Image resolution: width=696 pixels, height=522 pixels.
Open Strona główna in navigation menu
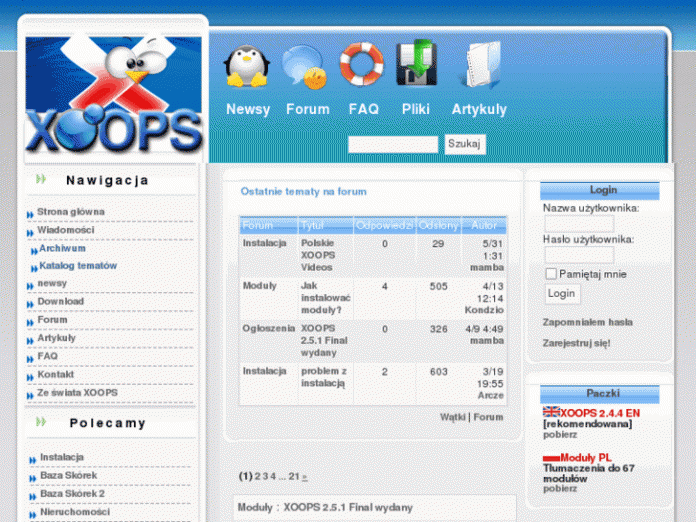(x=70, y=212)
